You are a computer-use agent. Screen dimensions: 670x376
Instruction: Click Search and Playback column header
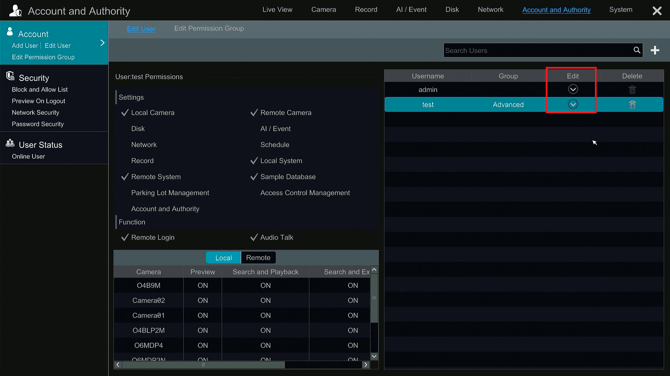(265, 272)
